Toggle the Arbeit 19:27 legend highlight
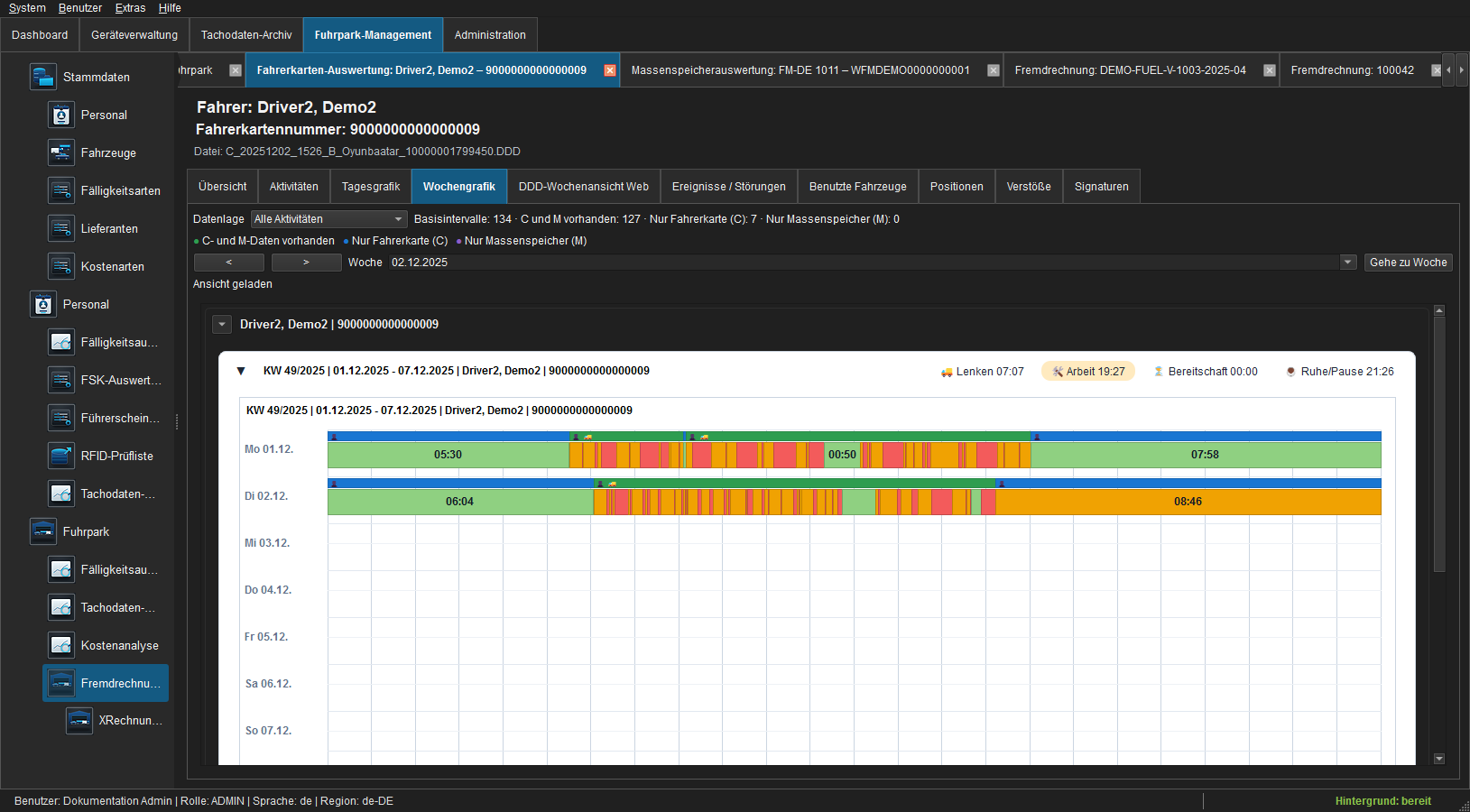 pos(1088,372)
